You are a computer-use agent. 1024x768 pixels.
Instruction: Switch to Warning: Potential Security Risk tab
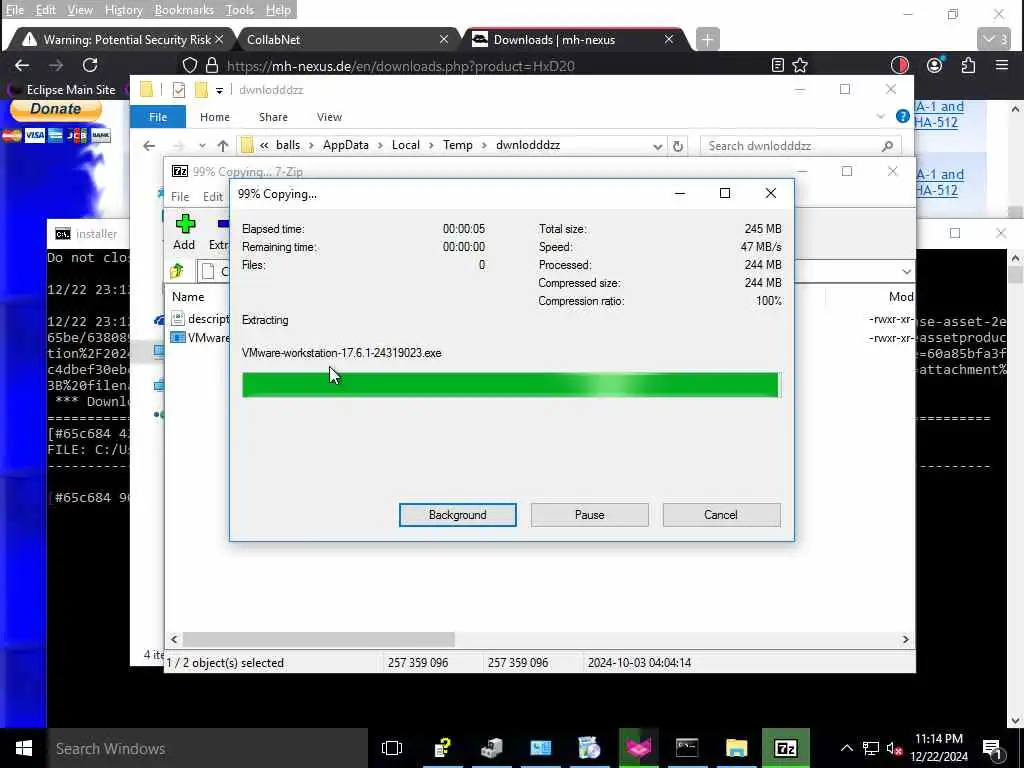click(x=122, y=40)
